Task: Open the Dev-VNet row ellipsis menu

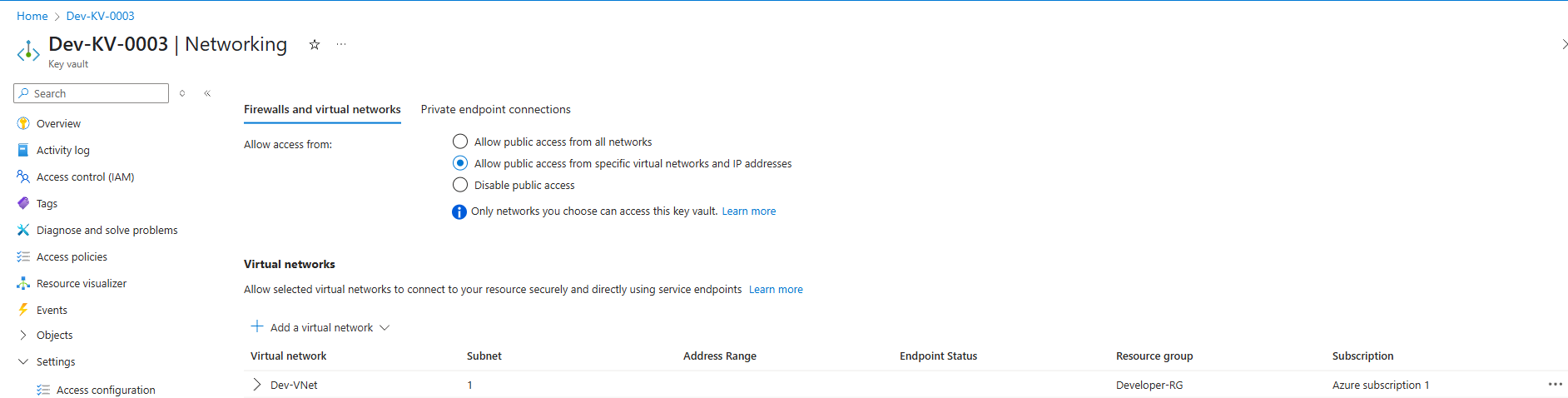Action: click(x=1555, y=384)
